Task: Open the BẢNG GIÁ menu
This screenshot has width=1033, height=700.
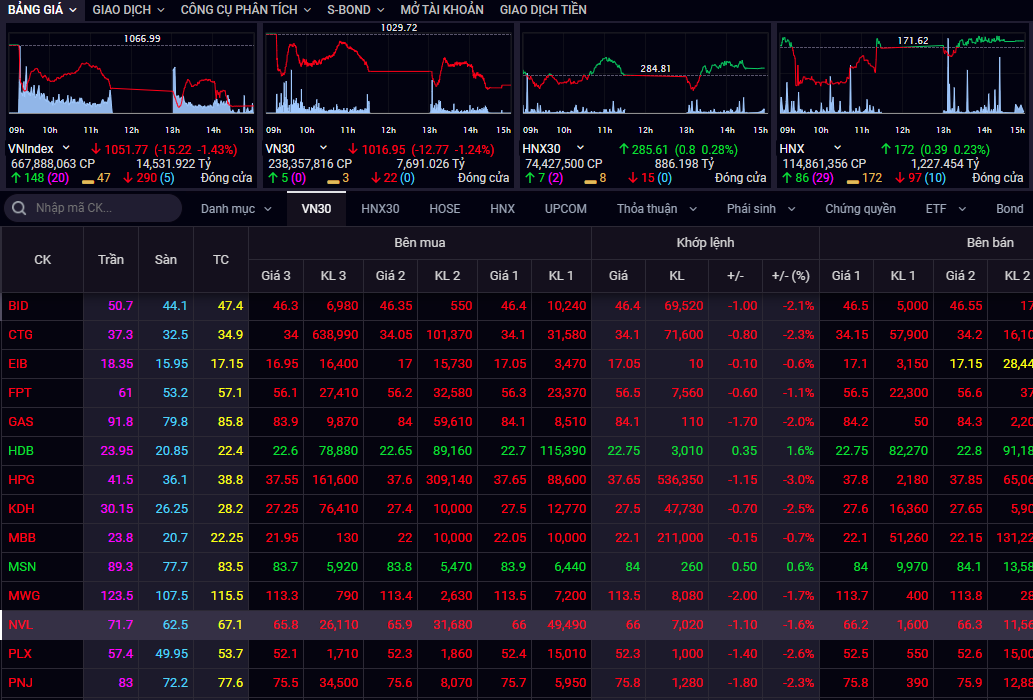Action: coord(42,10)
